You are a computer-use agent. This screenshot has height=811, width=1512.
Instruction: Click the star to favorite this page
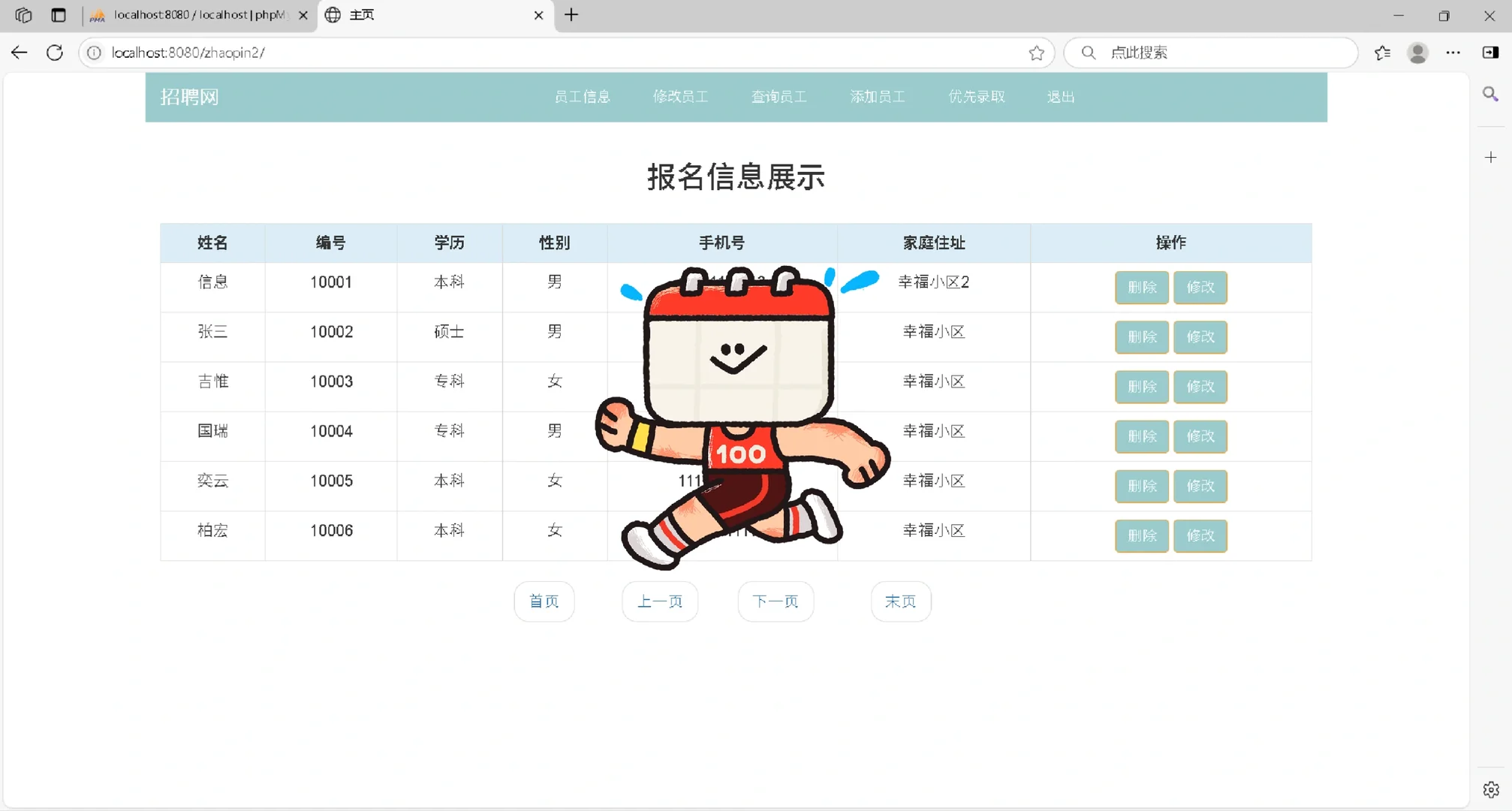pos(1036,53)
